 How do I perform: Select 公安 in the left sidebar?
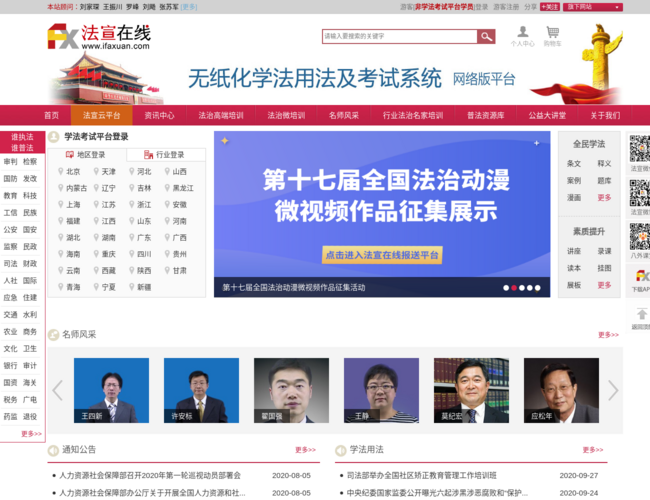pos(10,229)
